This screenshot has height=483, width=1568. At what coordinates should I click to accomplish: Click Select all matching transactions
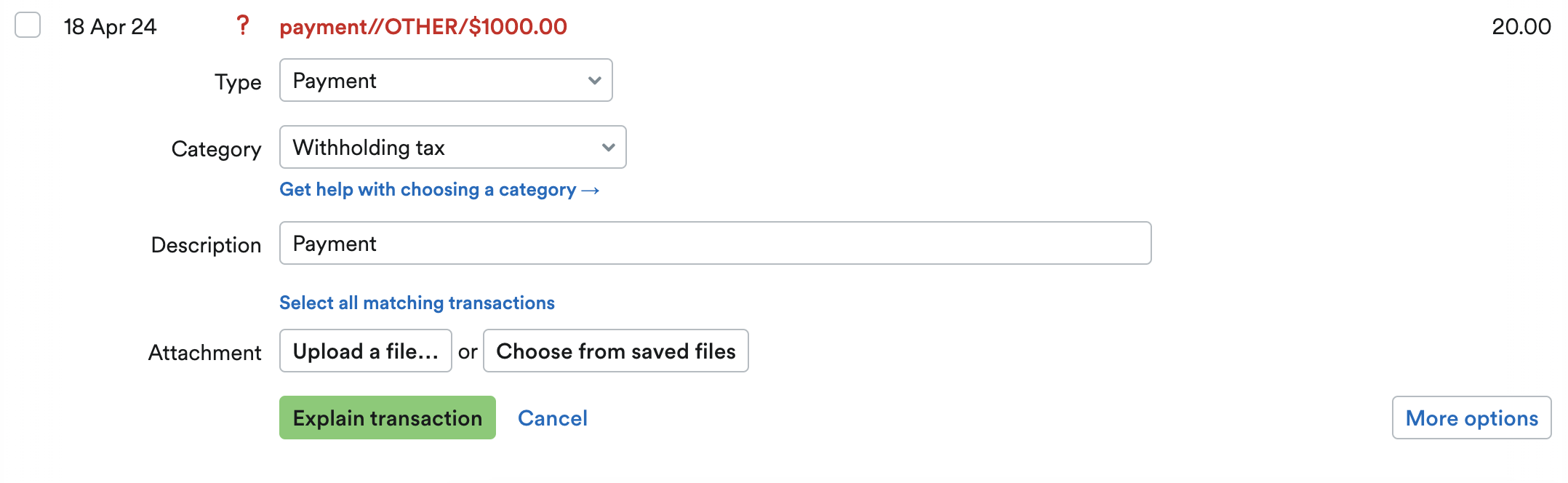point(417,303)
